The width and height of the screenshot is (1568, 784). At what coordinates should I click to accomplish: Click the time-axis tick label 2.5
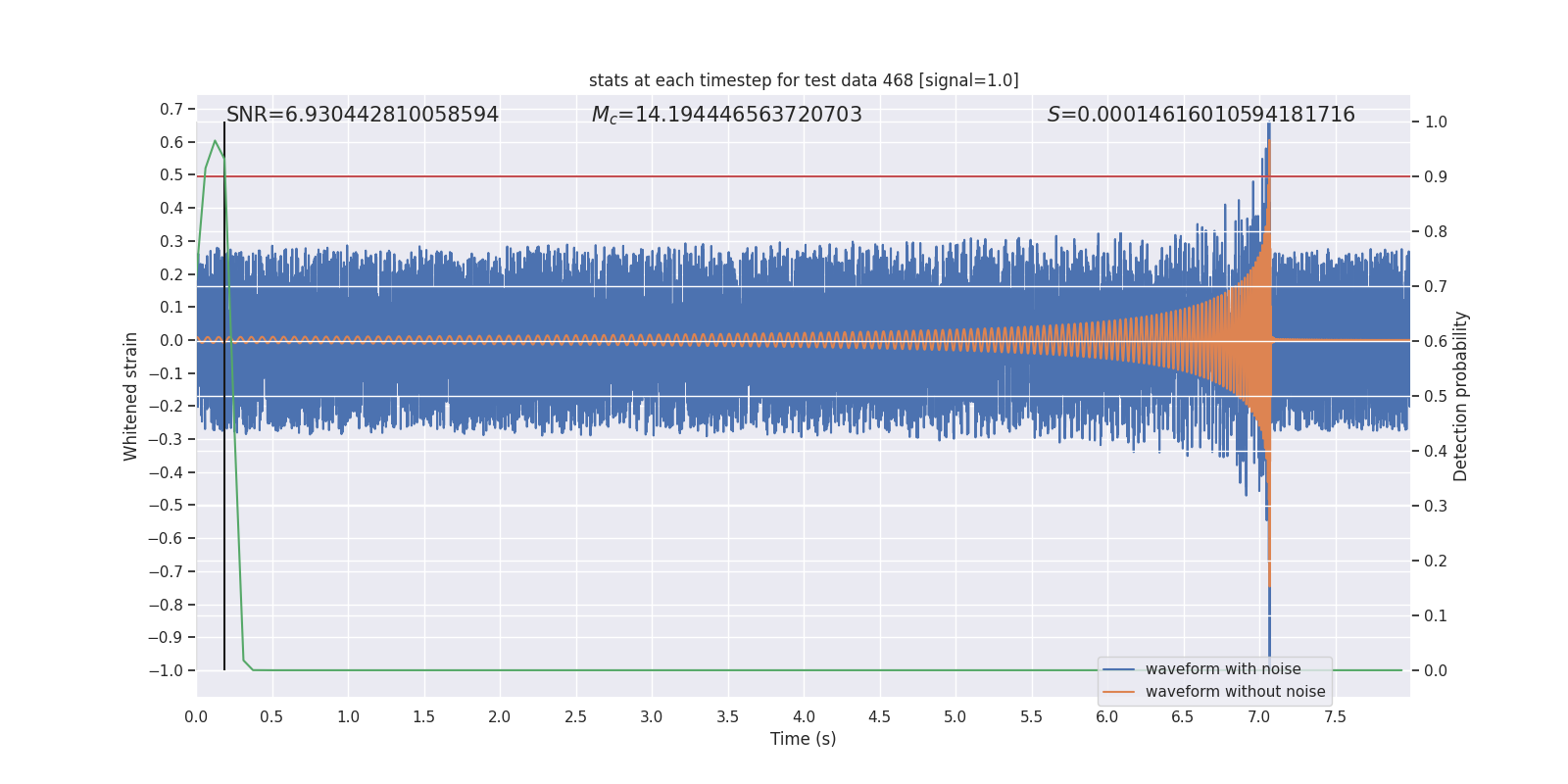(575, 717)
